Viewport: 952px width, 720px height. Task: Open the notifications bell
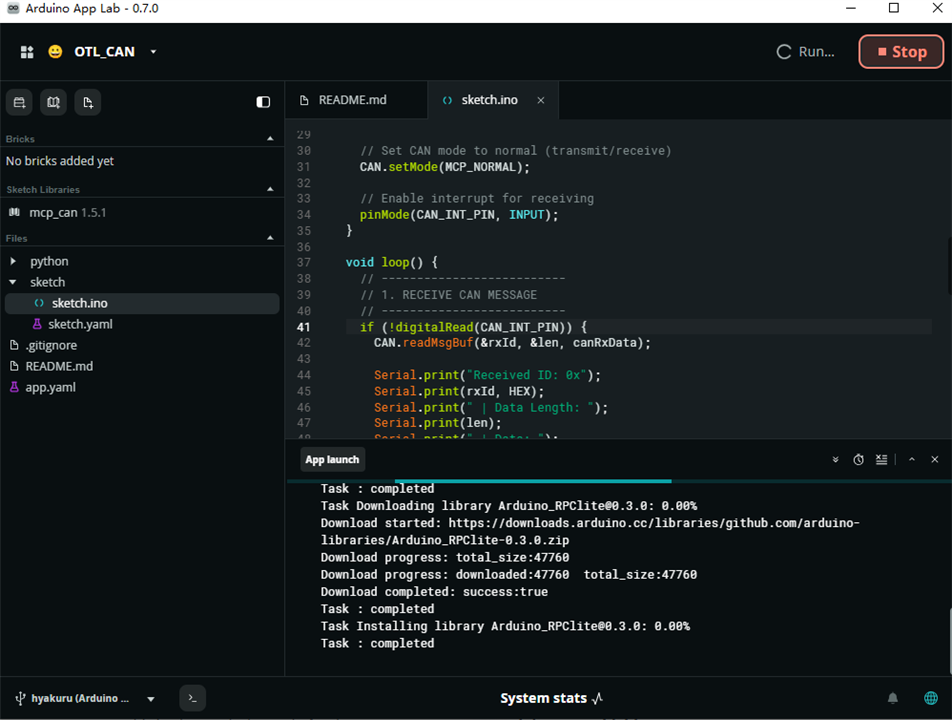pyautogui.click(x=892, y=698)
